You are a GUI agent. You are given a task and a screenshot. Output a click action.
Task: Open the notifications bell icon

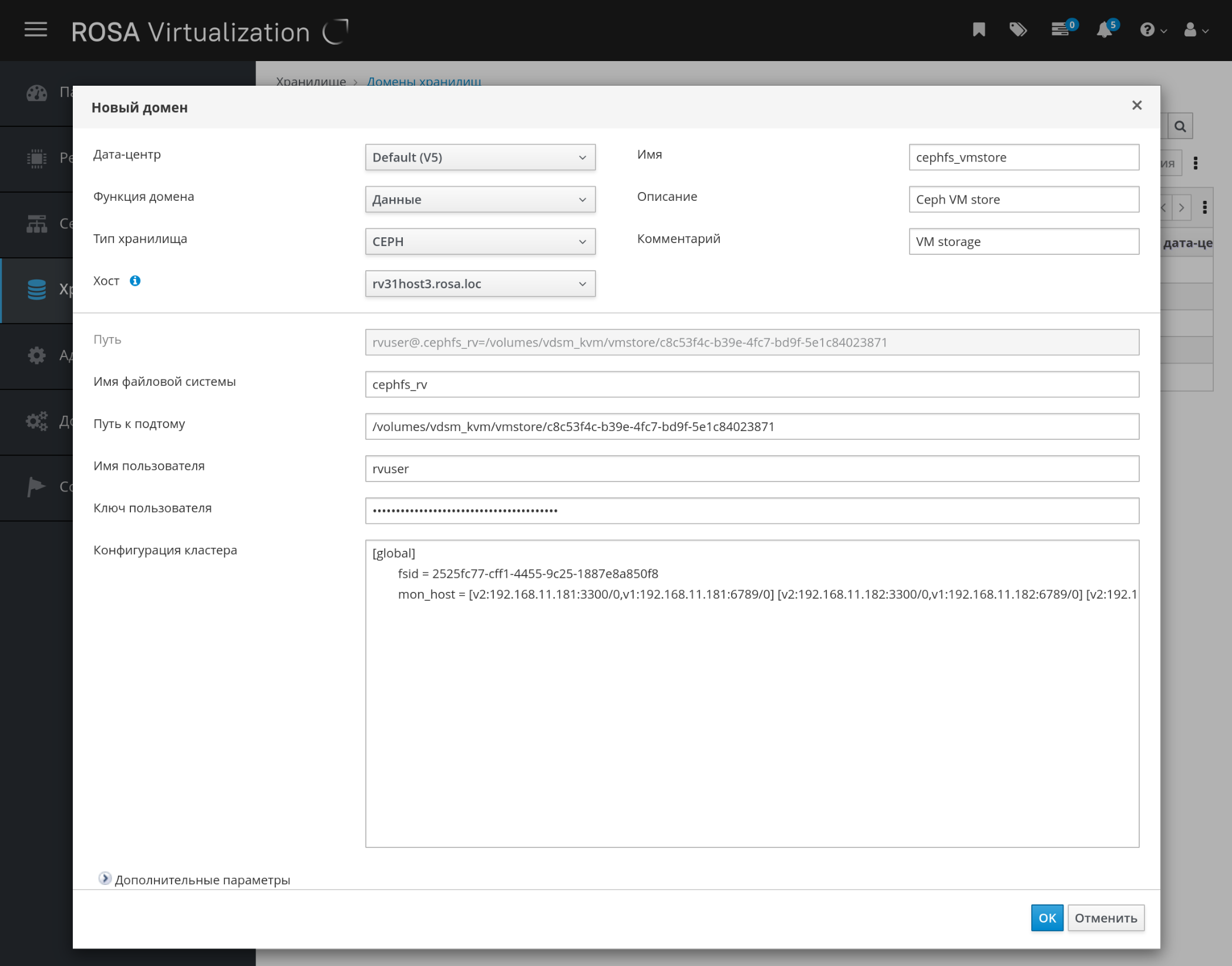click(x=1105, y=29)
